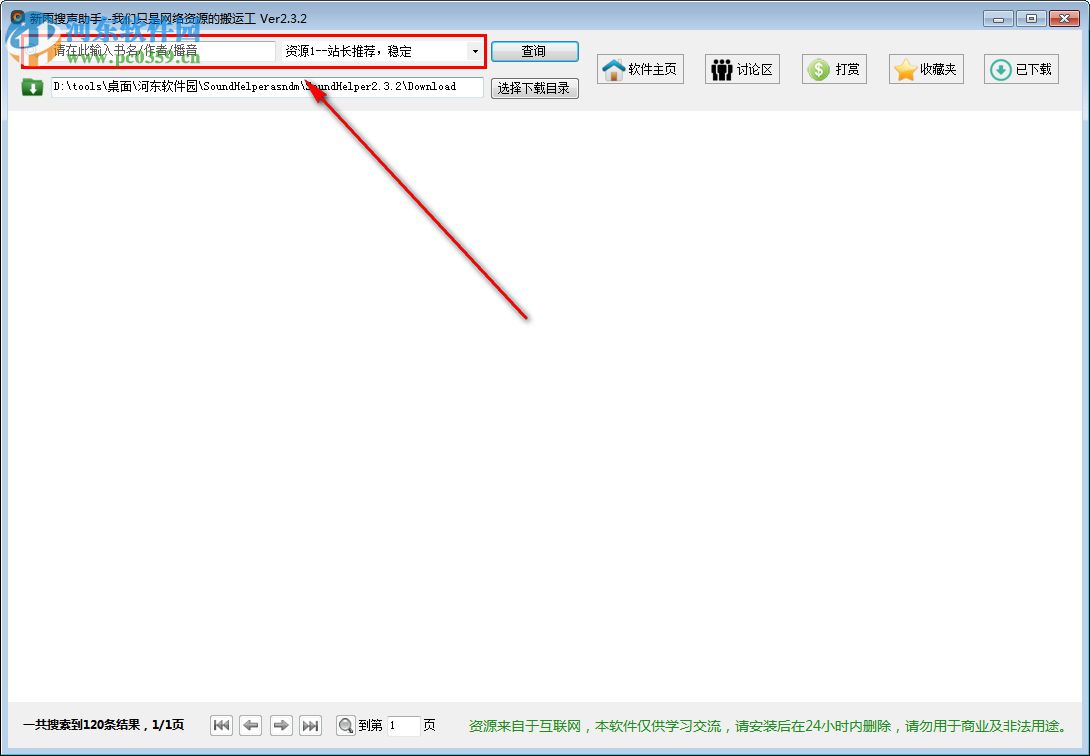
Task: Go to next page arrow icon
Action: (281, 725)
